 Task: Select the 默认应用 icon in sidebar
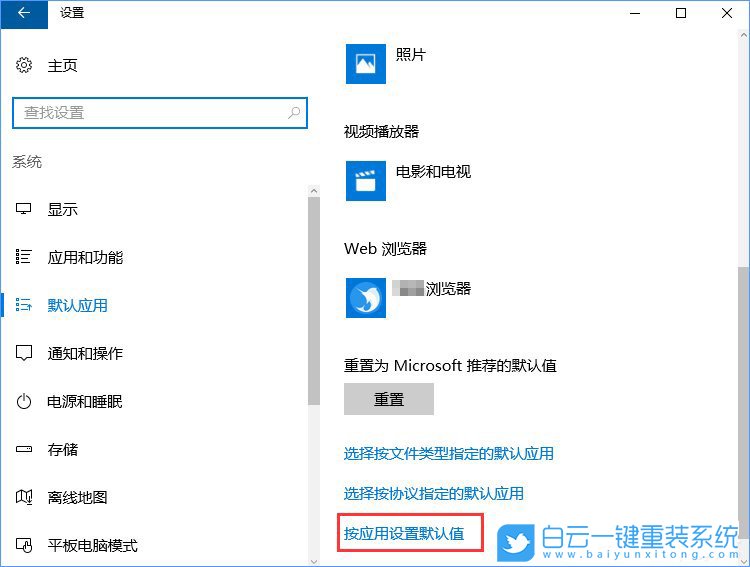click(23, 305)
